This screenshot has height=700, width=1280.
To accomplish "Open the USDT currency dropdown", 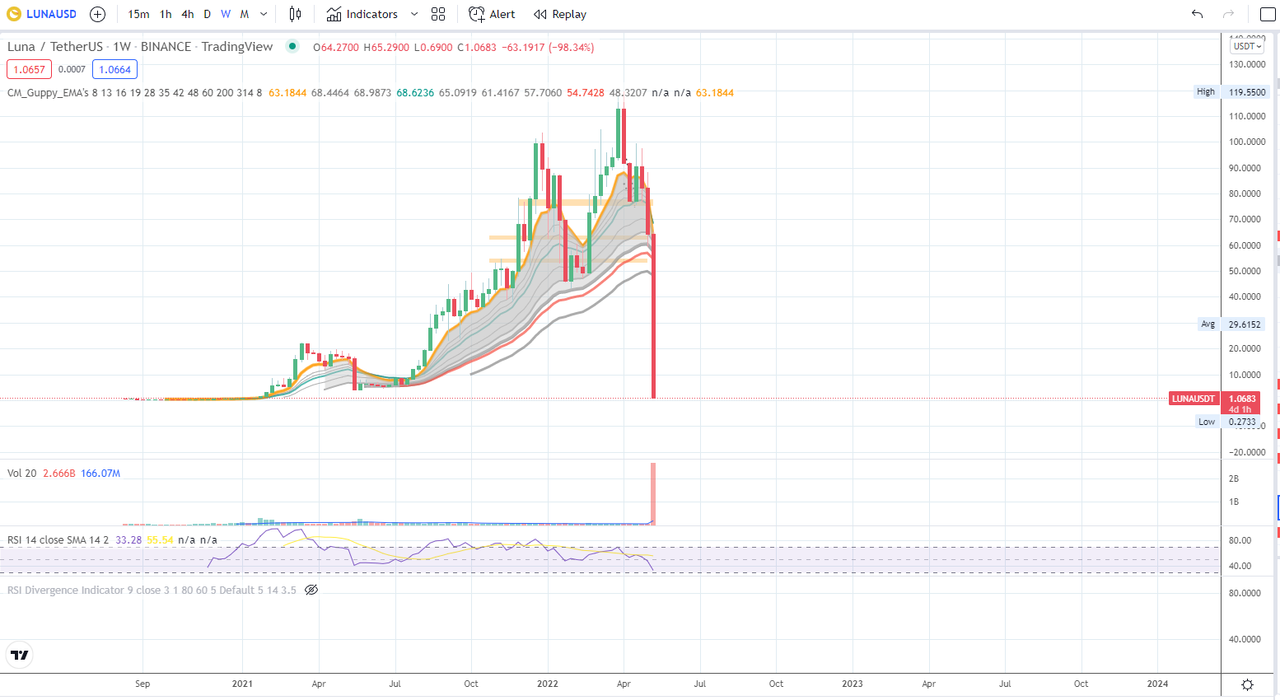I will tap(1247, 46).
